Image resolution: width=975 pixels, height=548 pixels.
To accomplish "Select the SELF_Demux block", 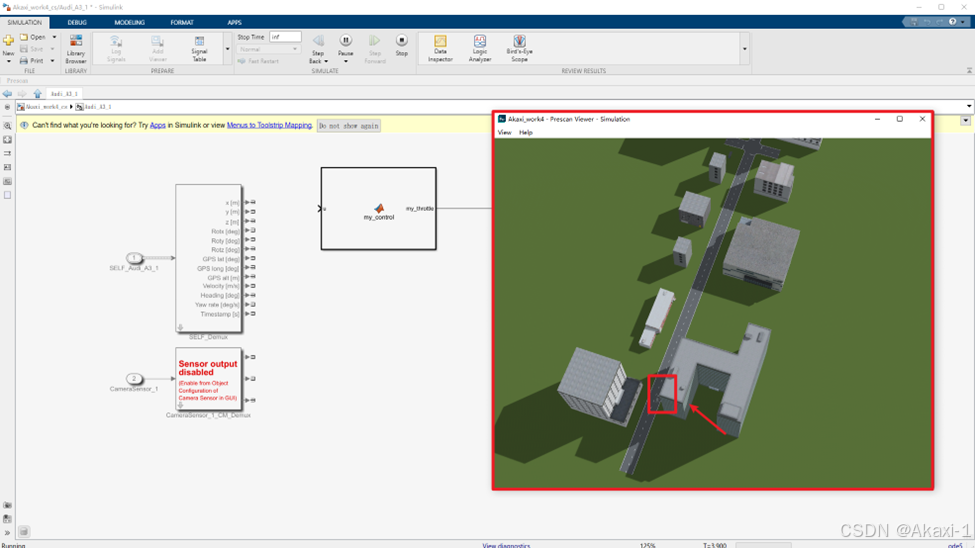I will pyautogui.click(x=208, y=259).
